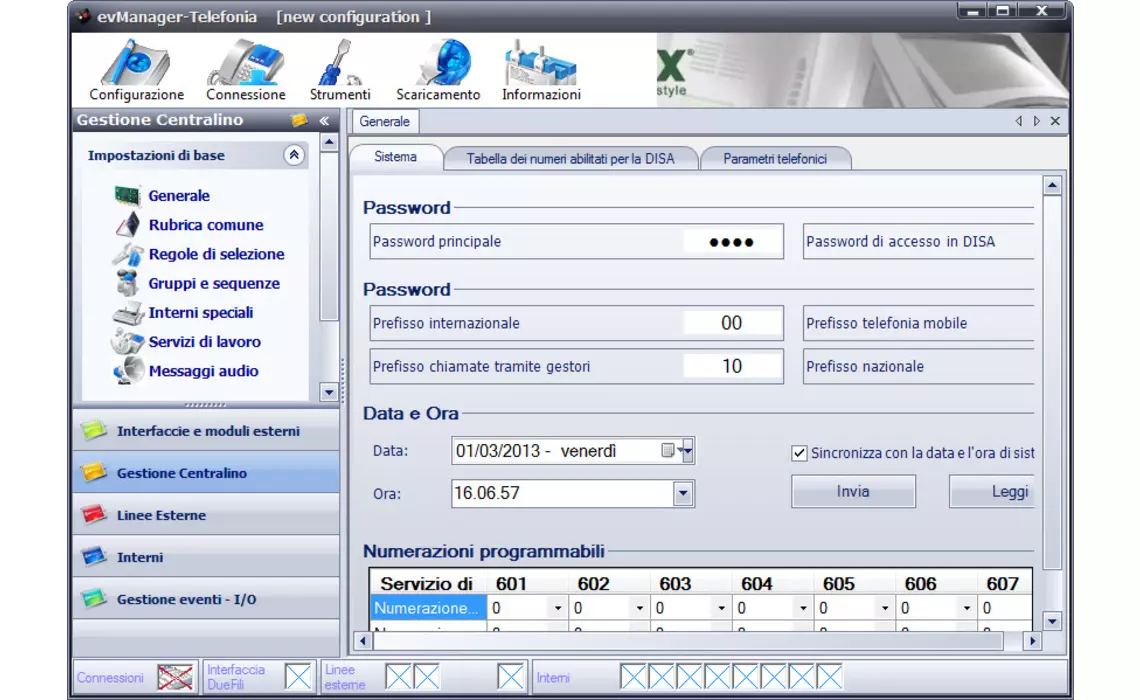Image resolution: width=1140 pixels, height=700 pixels.
Task: Open the Configurazione toolbar icon
Action: click(136, 63)
